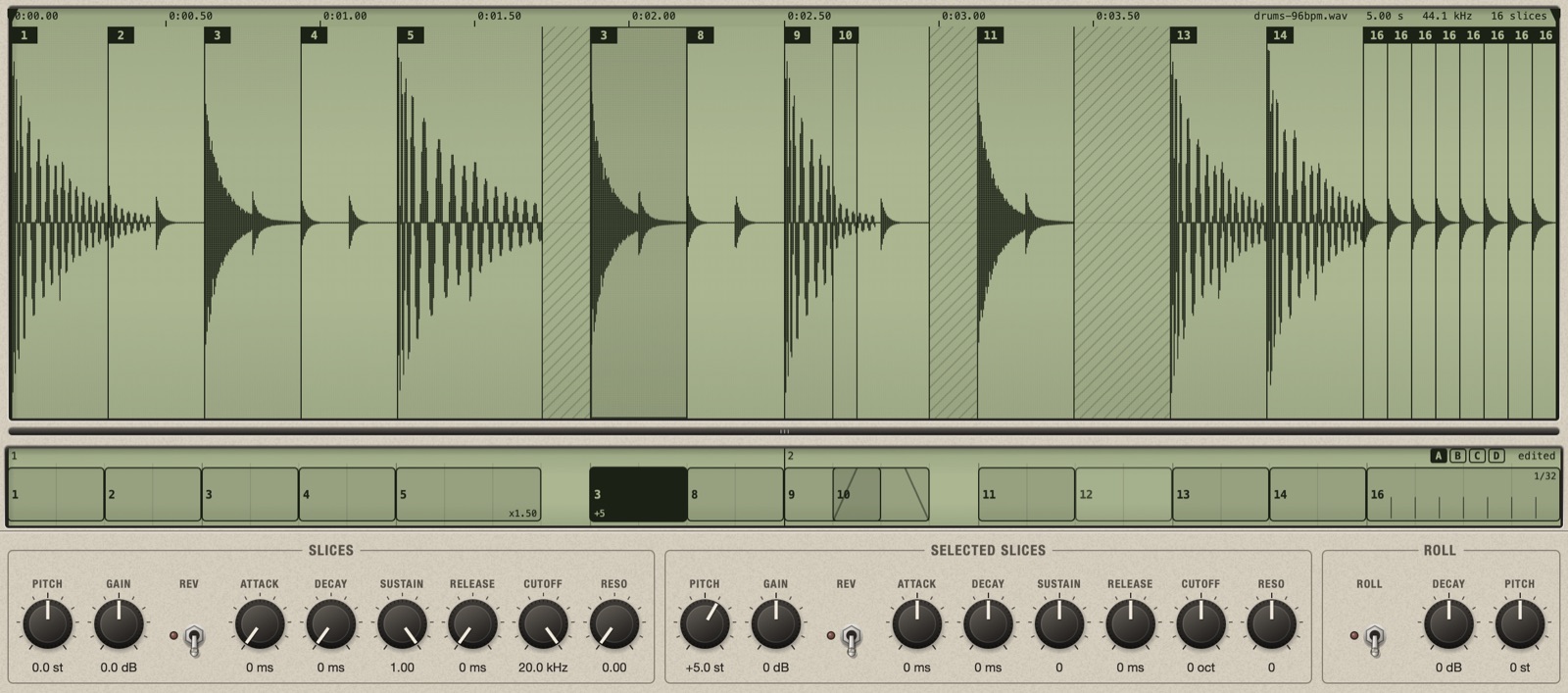Click the Selected Slices RELEASE knob
Image resolution: width=1568 pixels, height=693 pixels.
click(x=1130, y=624)
